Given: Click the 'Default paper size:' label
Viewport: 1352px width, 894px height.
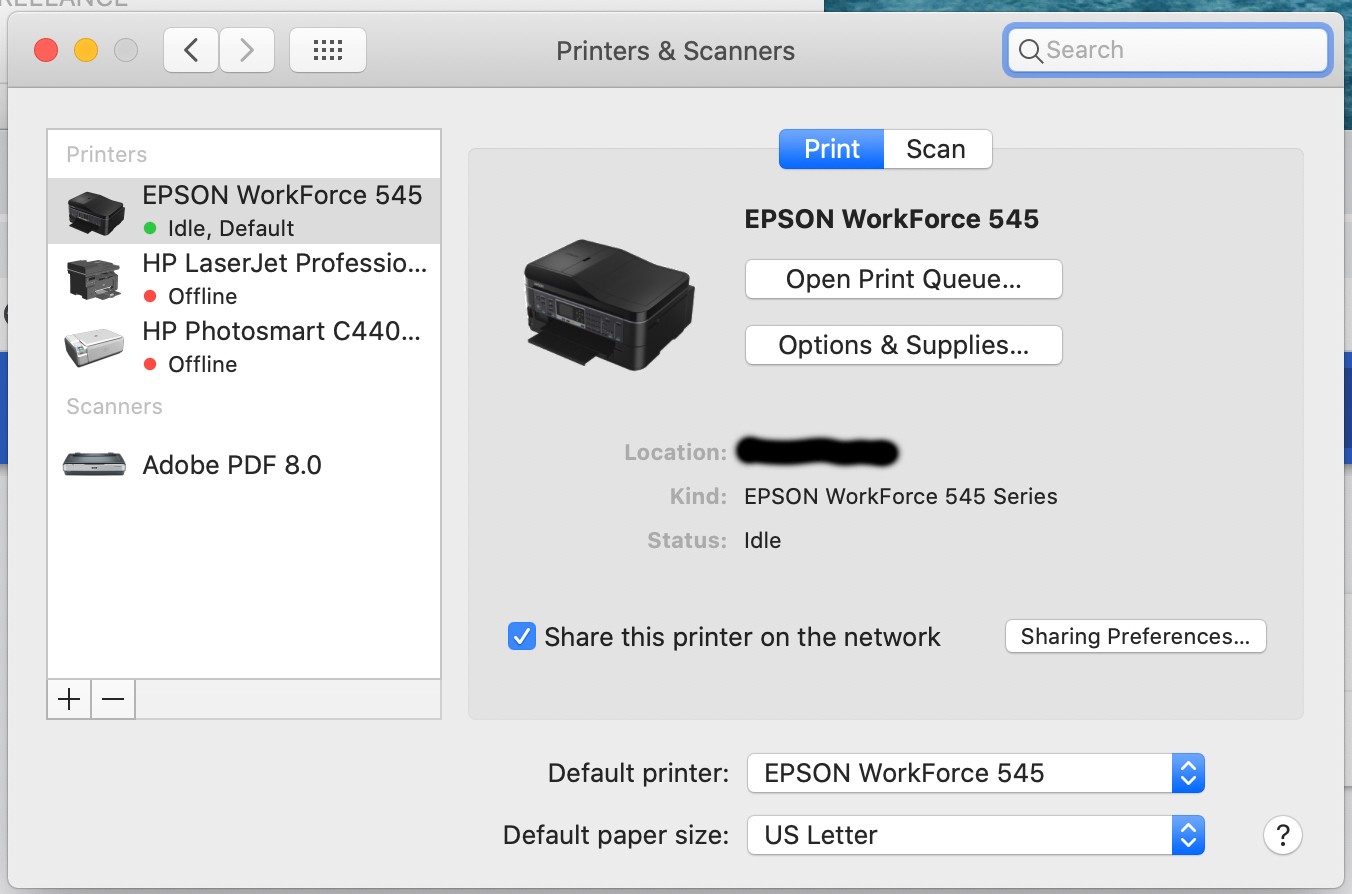Looking at the screenshot, I should 616,835.
